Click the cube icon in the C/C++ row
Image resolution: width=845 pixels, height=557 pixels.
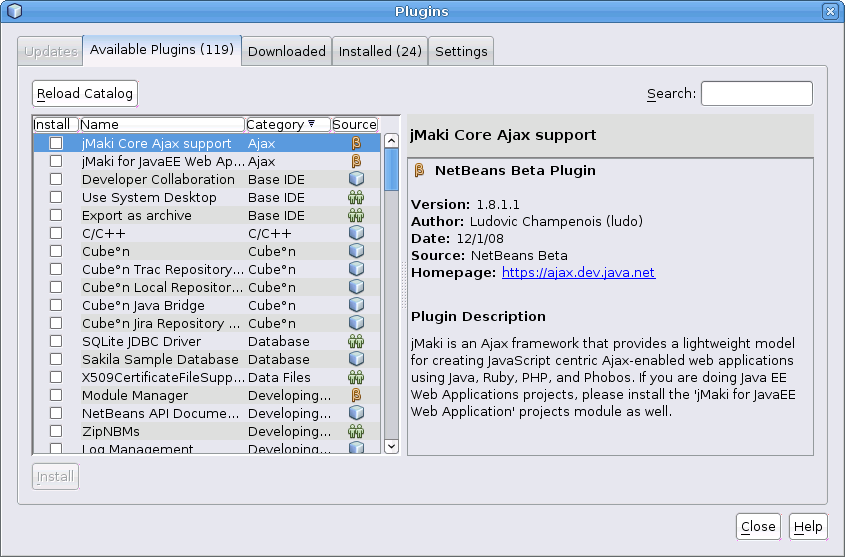pos(356,233)
